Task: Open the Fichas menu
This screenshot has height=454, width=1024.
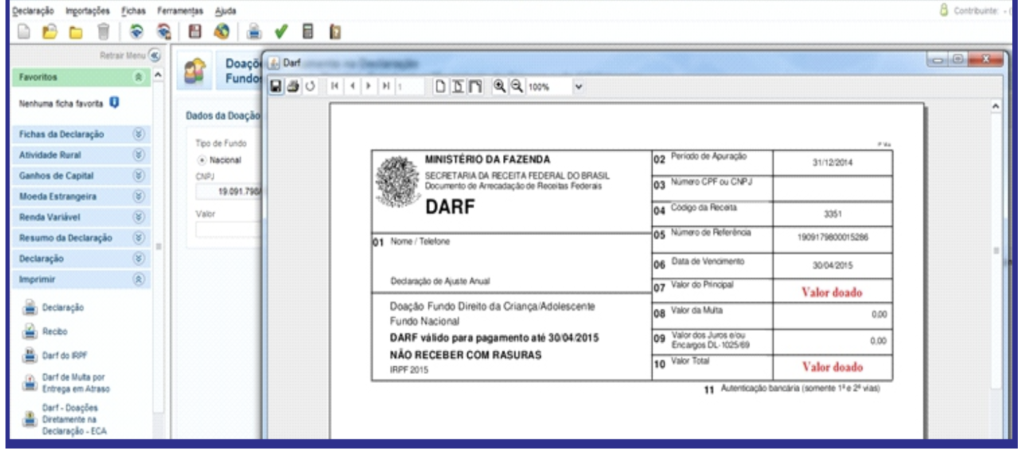Action: point(133,11)
